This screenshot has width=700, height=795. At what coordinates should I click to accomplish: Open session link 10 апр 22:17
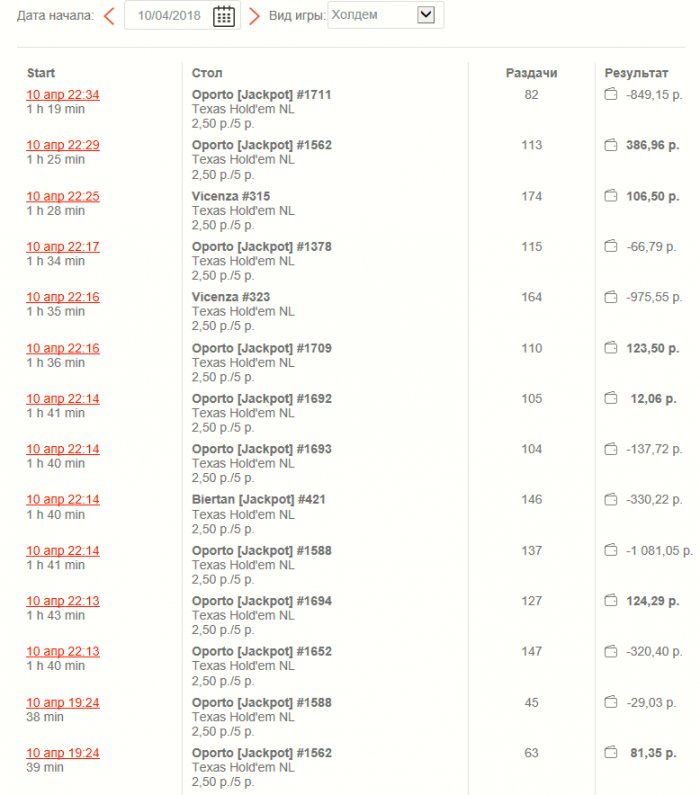(x=63, y=246)
